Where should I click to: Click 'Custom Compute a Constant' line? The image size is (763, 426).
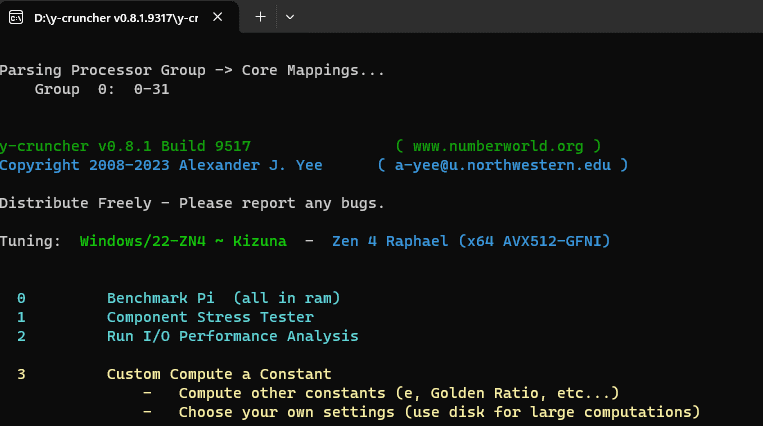[x=219, y=374]
